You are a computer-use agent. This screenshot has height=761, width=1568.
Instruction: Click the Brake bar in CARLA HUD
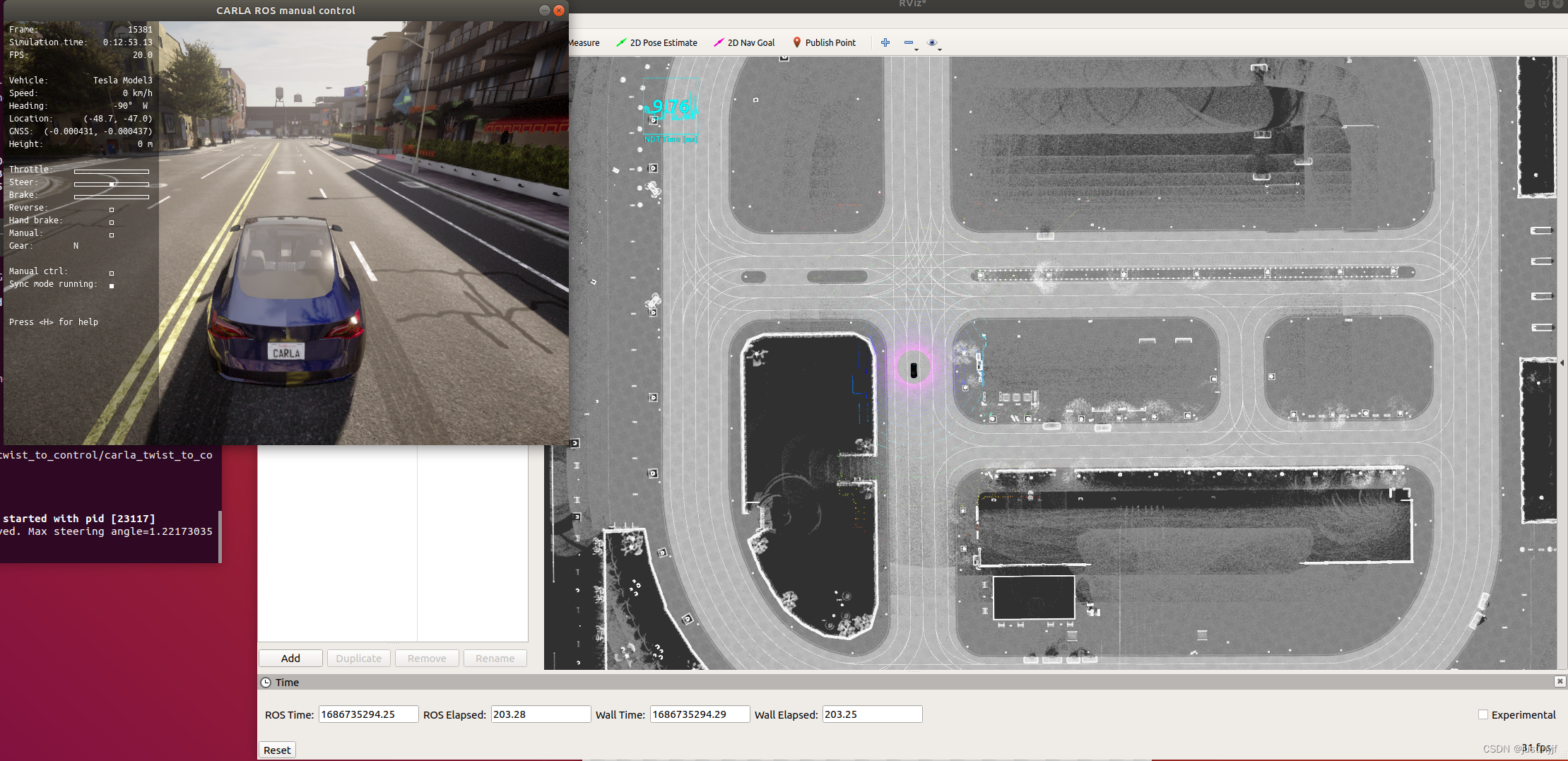pyautogui.click(x=112, y=196)
